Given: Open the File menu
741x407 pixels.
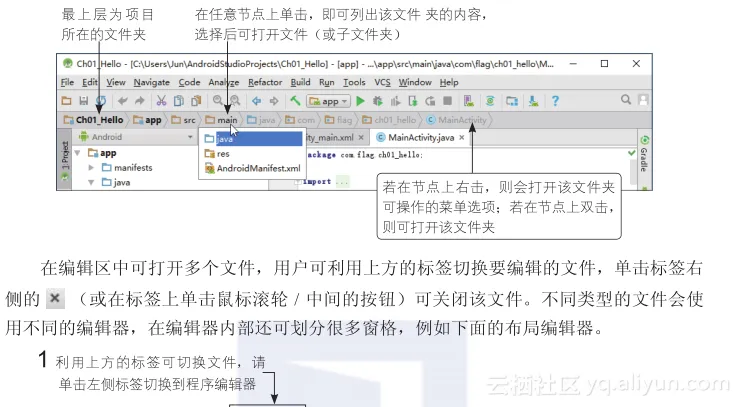Looking at the screenshot, I should tap(67, 82).
